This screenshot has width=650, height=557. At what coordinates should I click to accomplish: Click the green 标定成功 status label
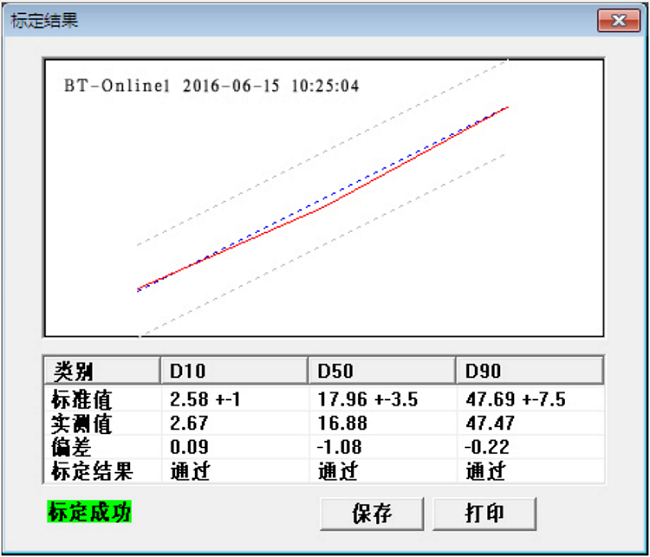pyautogui.click(x=90, y=513)
